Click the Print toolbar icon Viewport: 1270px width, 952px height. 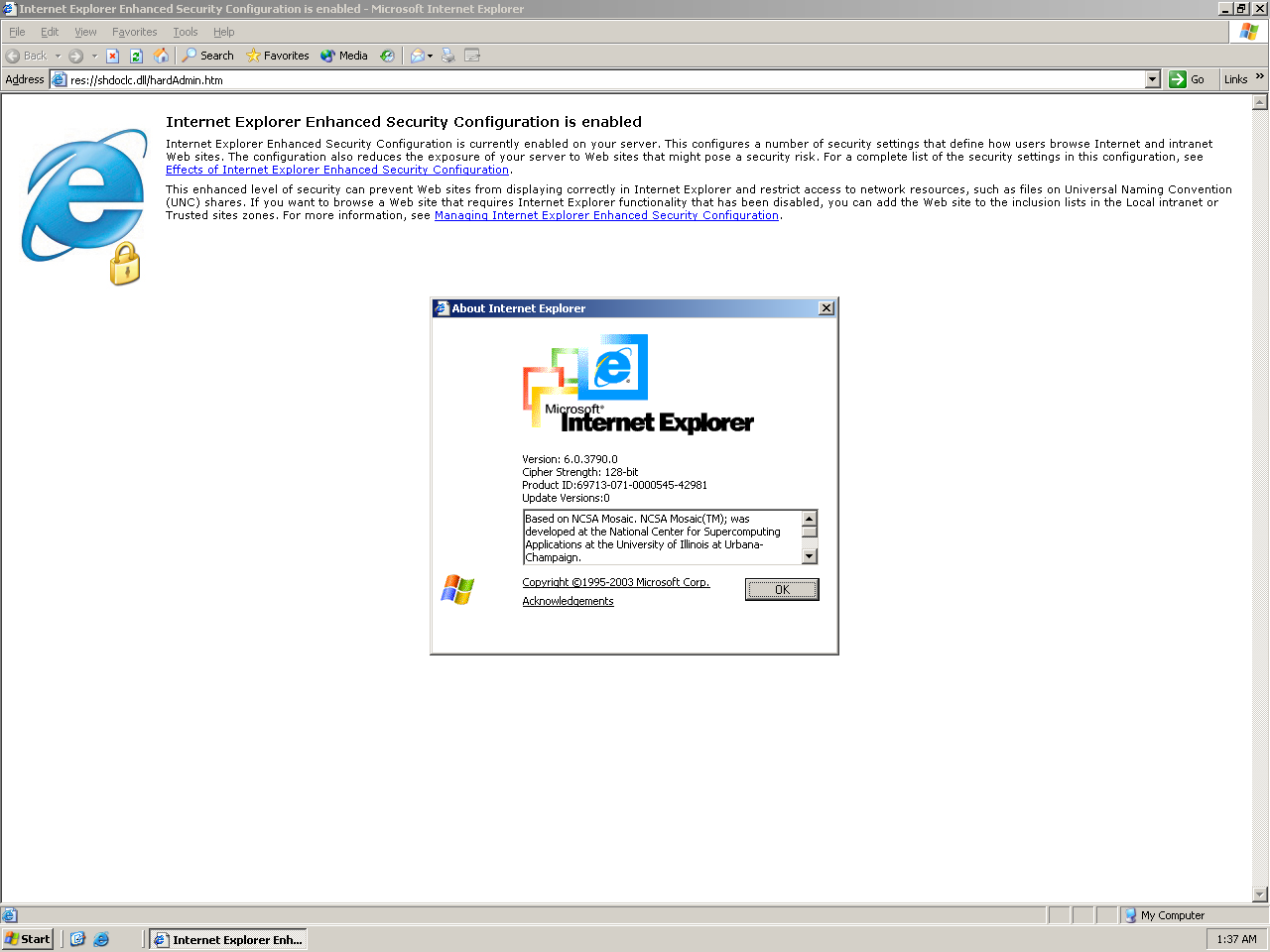448,57
